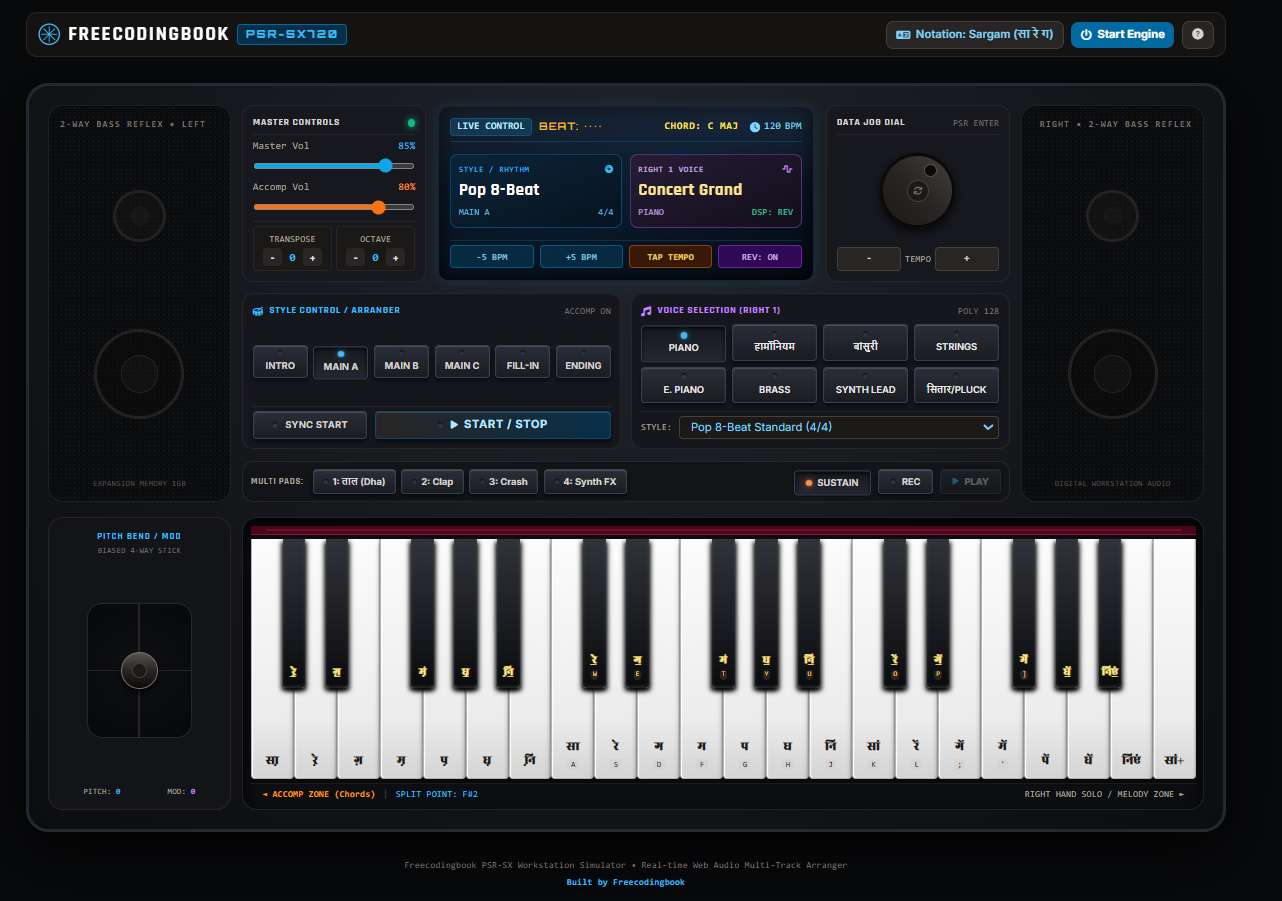The height and width of the screenshot is (901, 1282).
Task: Toggle reverb with REV: ON
Action: click(x=760, y=257)
